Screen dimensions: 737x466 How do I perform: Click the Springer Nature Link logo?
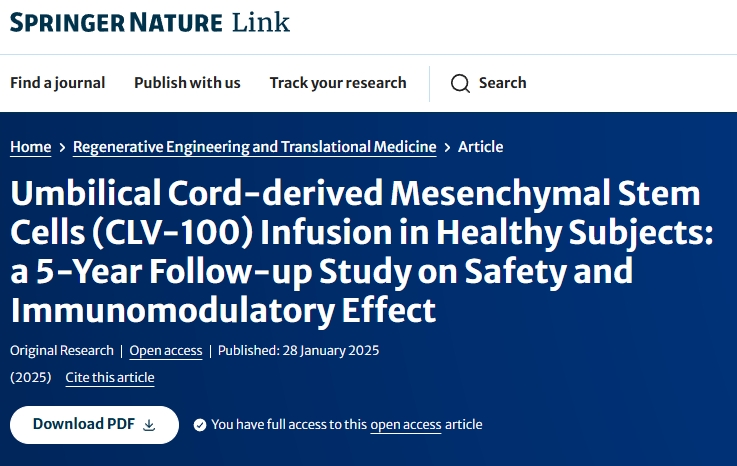tap(150, 22)
